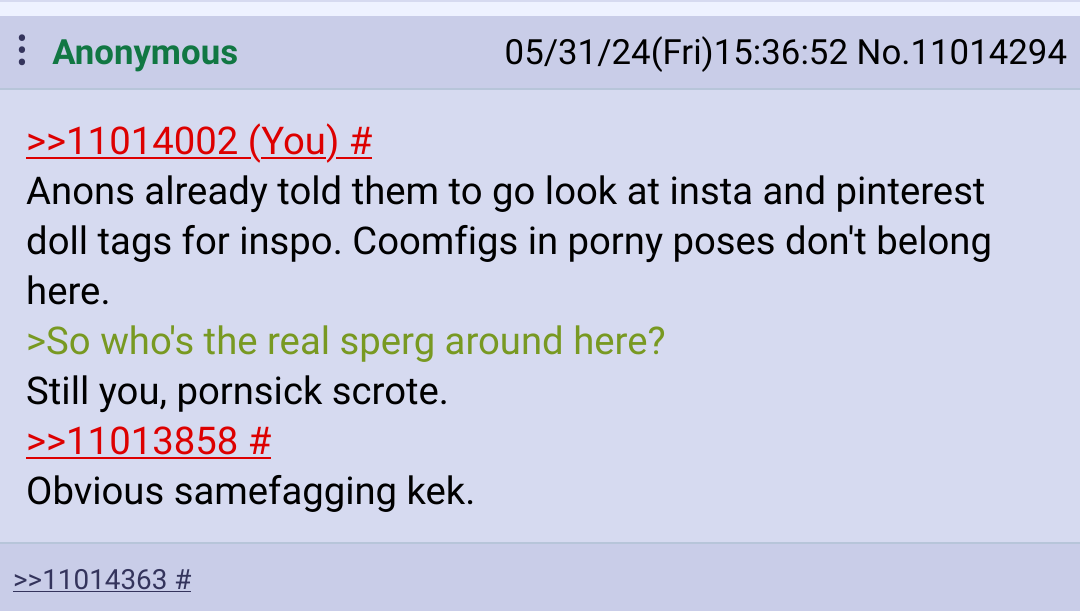This screenshot has height=611, width=1080.
Task: Click the line starting "Anons already told"
Action: click(506, 191)
